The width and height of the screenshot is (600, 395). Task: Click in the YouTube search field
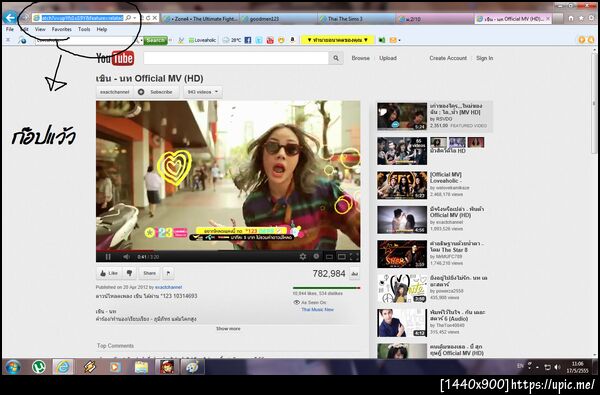tap(236, 58)
